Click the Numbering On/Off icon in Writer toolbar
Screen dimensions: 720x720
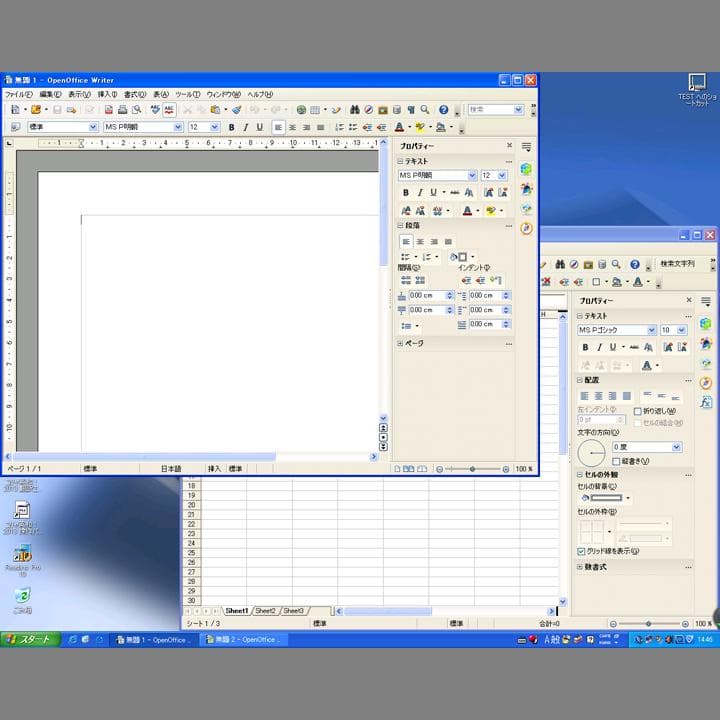pos(339,127)
